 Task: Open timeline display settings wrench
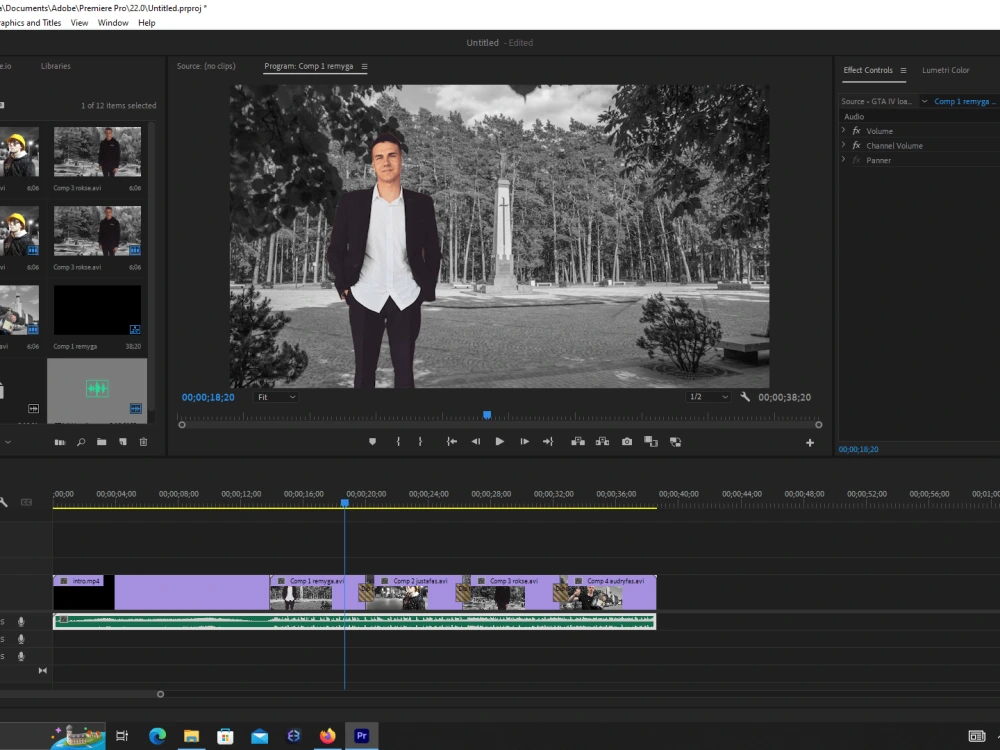coord(3,502)
